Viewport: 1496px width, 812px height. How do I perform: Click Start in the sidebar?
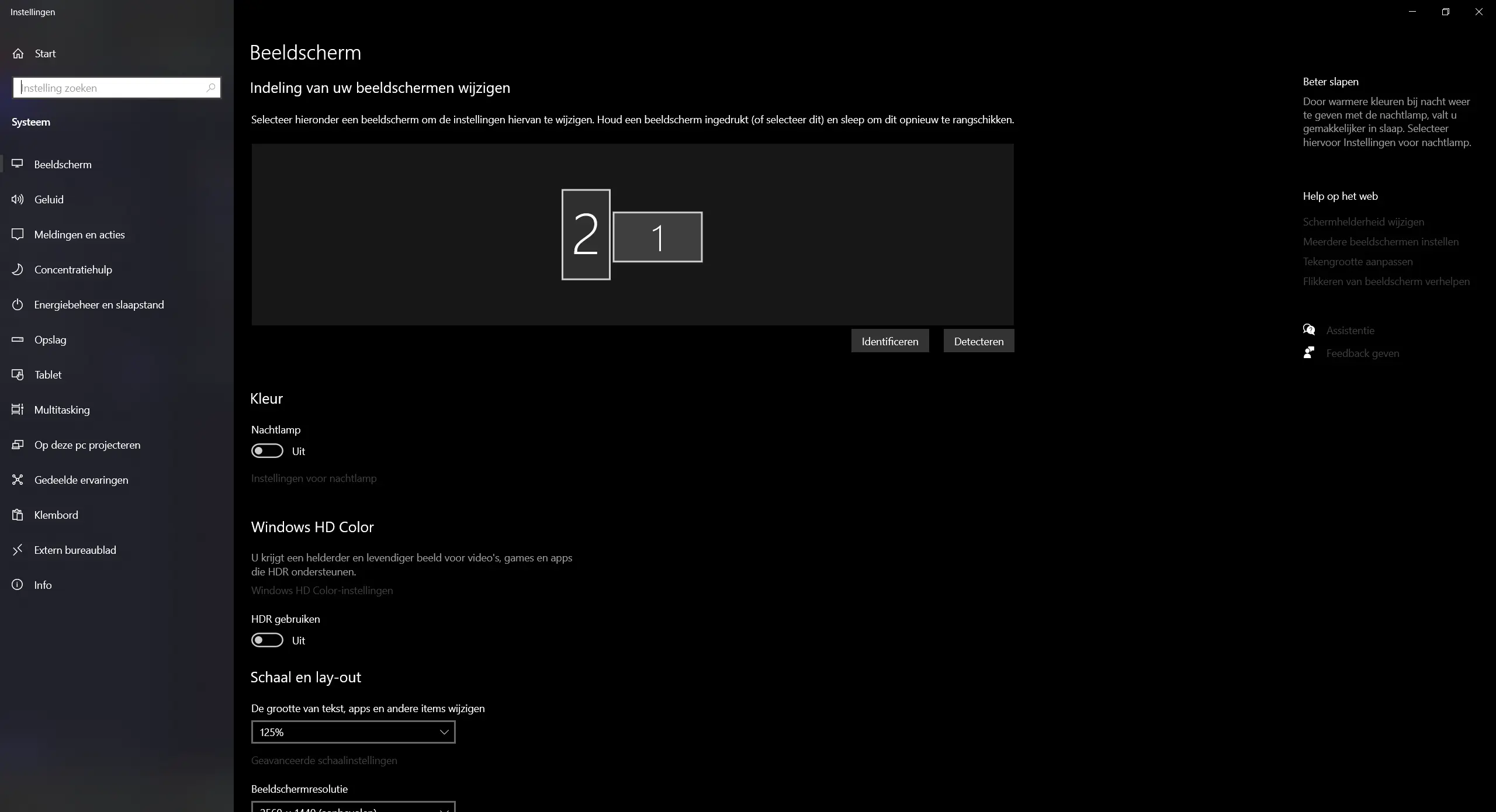tap(117, 54)
